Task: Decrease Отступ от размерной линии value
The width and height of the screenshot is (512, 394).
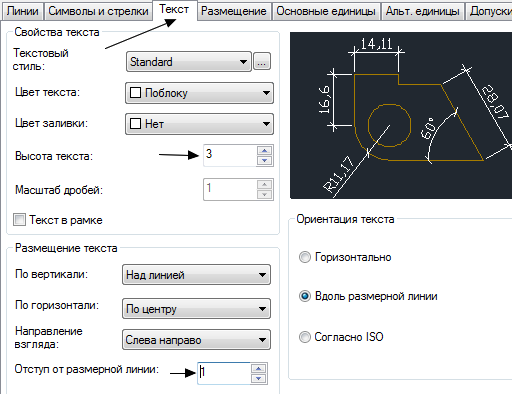Action: 259,379
